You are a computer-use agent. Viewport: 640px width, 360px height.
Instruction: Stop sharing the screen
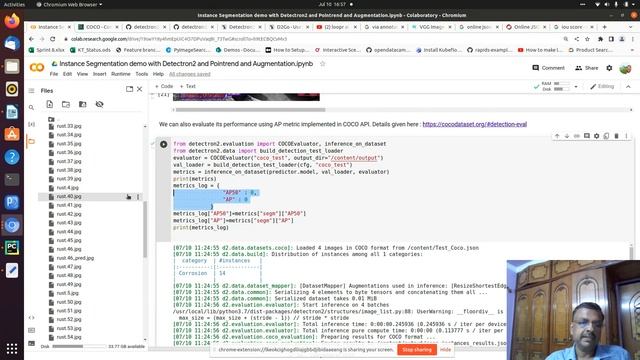(417, 350)
